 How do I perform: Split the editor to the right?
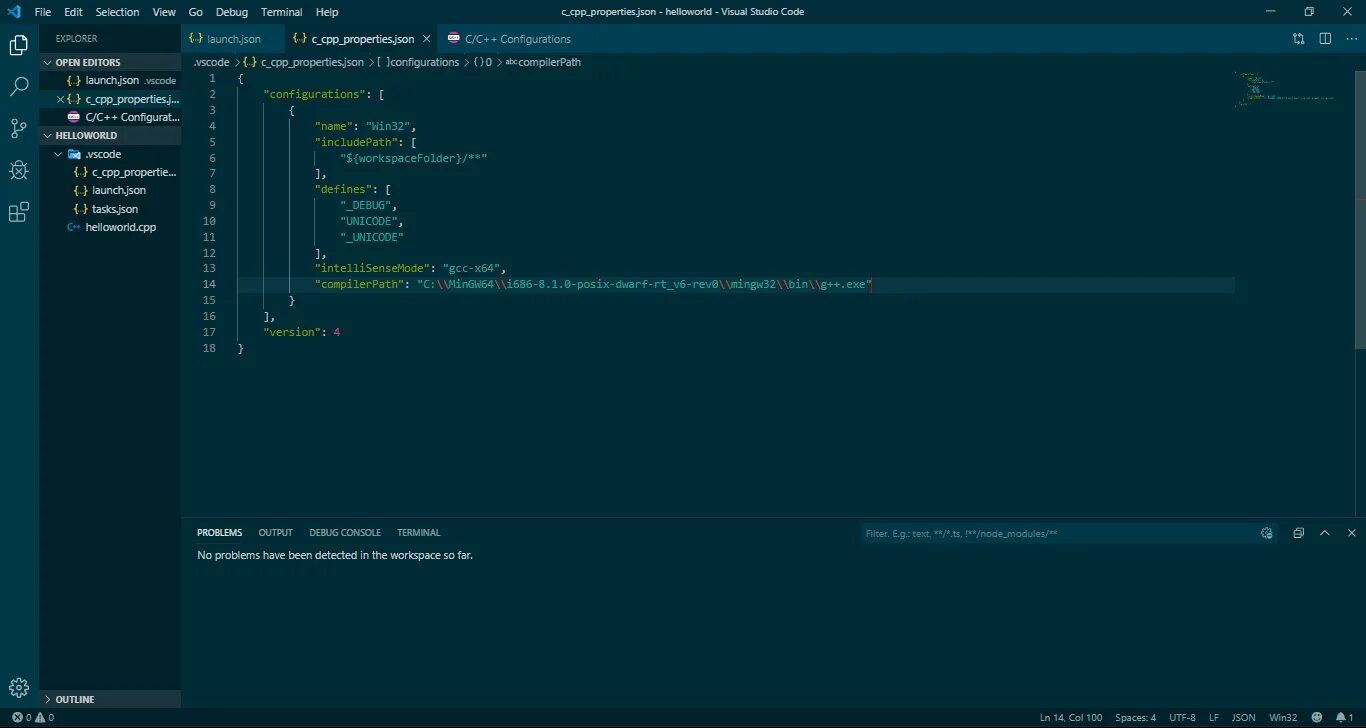(1325, 39)
